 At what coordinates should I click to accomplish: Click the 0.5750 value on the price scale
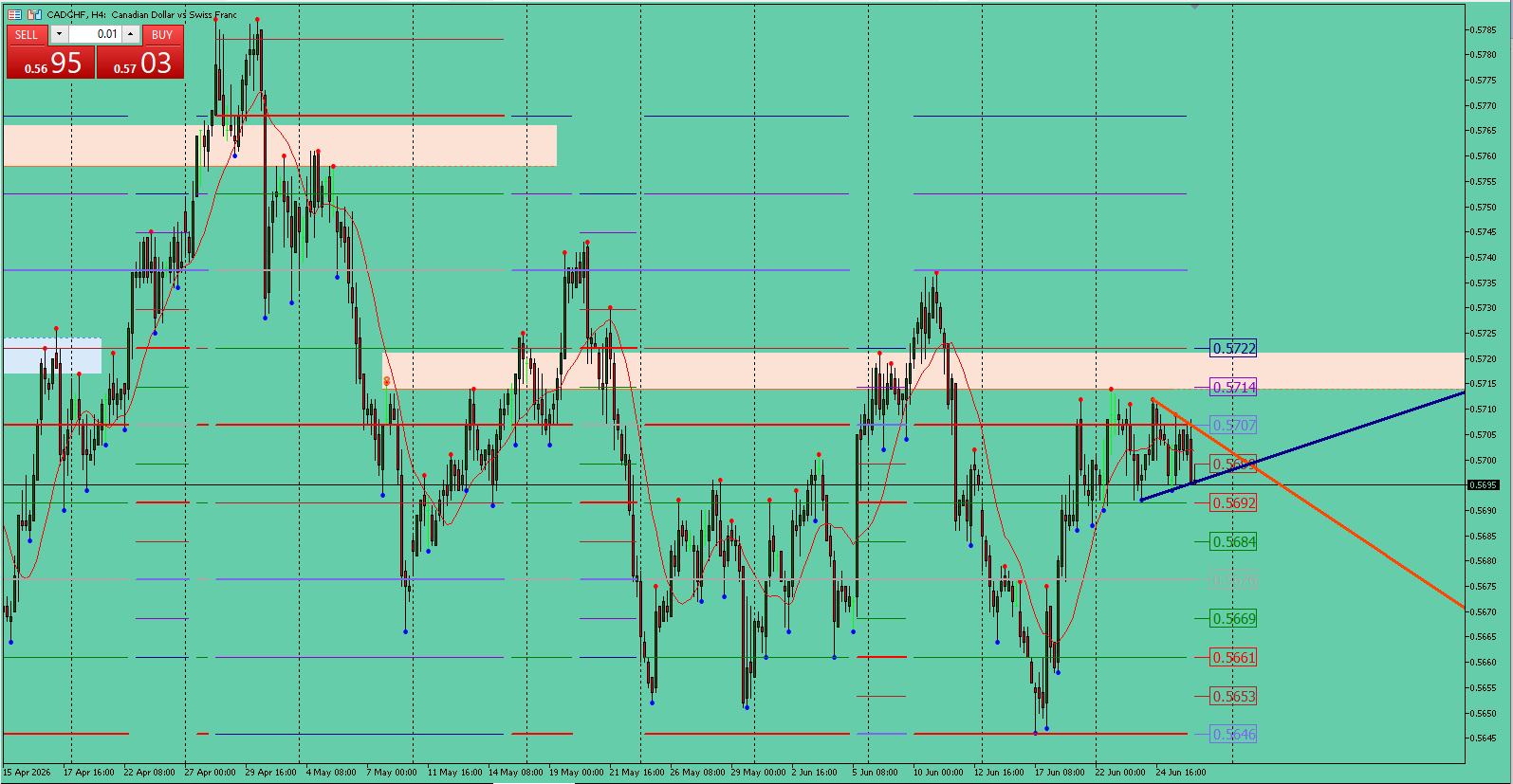(x=1483, y=207)
